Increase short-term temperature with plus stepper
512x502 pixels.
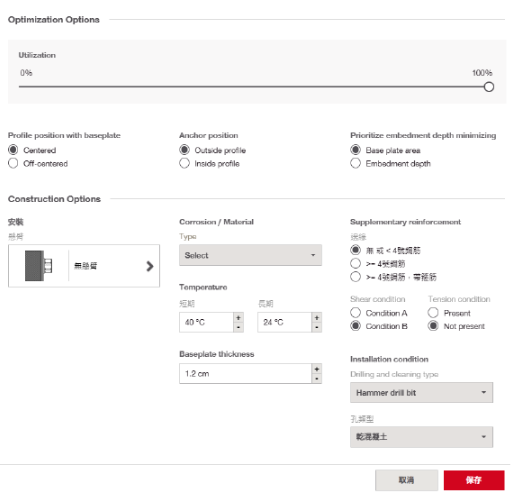click(x=239, y=318)
